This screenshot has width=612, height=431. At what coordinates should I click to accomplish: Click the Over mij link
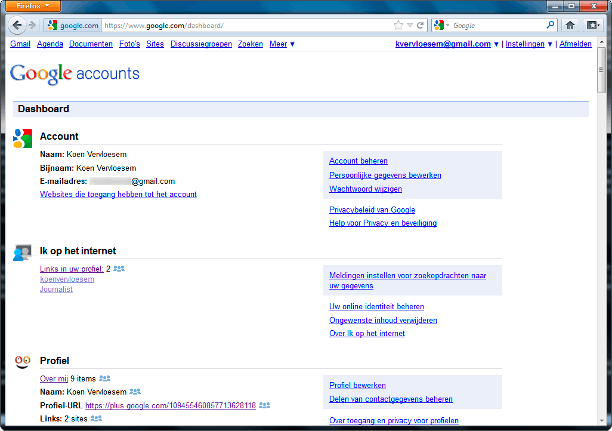pos(54,379)
